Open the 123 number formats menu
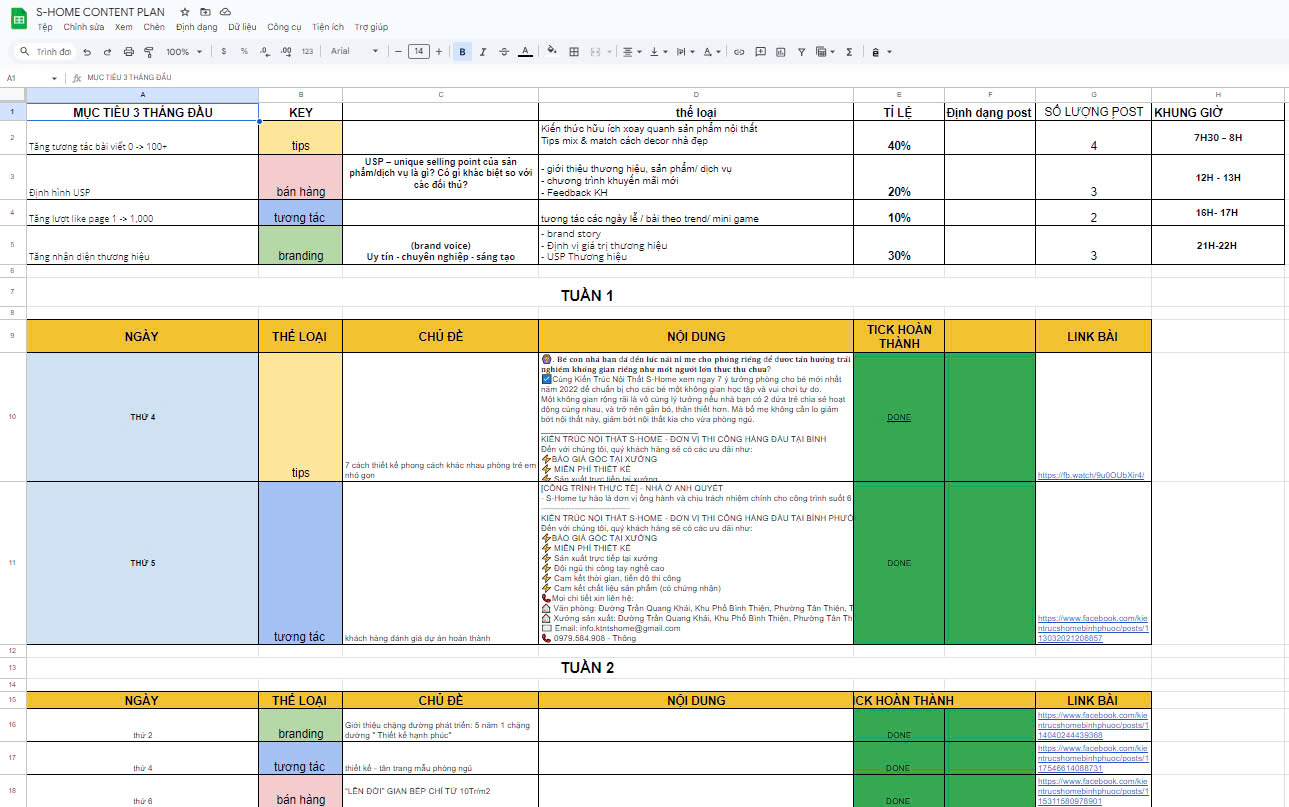1289x807 pixels. [307, 51]
